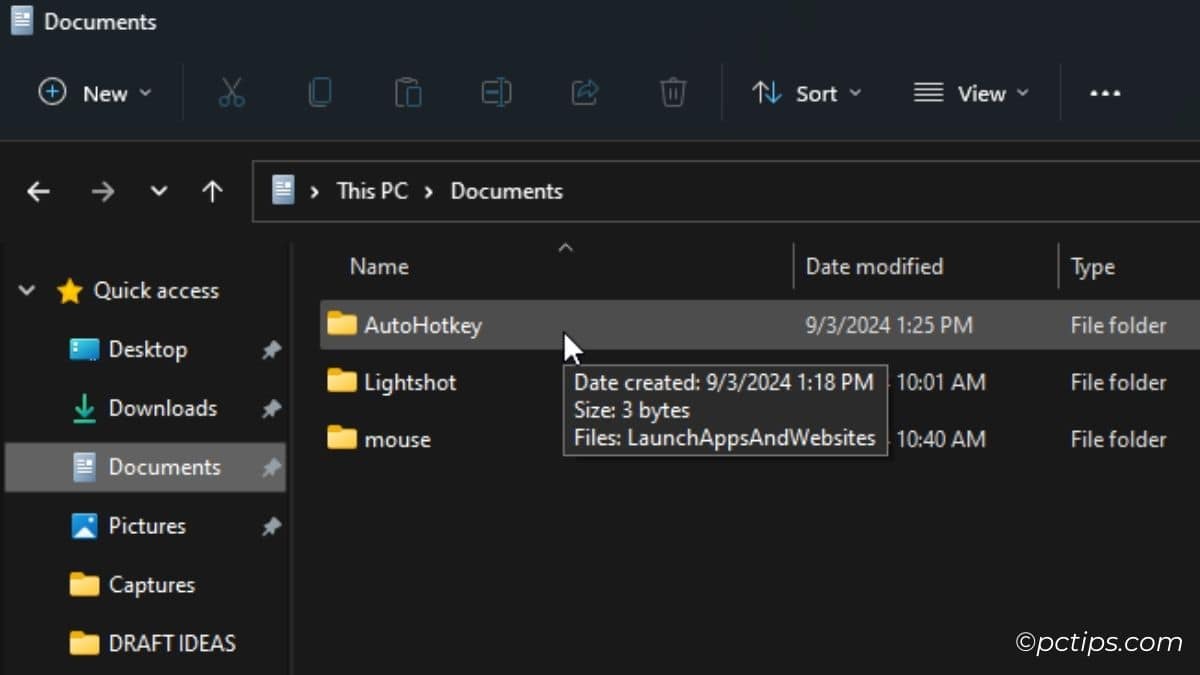This screenshot has height=675, width=1200.
Task: Open the Sort dropdown
Action: pyautogui.click(x=808, y=92)
